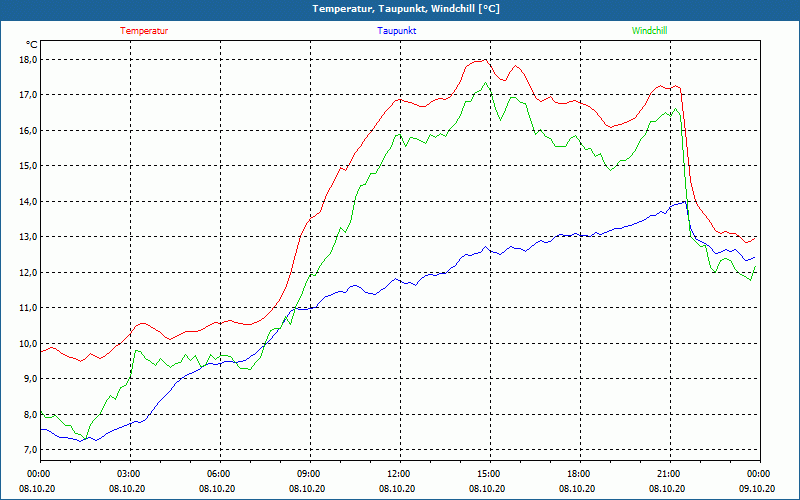800x500 pixels.
Task: Click the °C unit label on the y-axis
Action: pyautogui.click(x=32, y=45)
